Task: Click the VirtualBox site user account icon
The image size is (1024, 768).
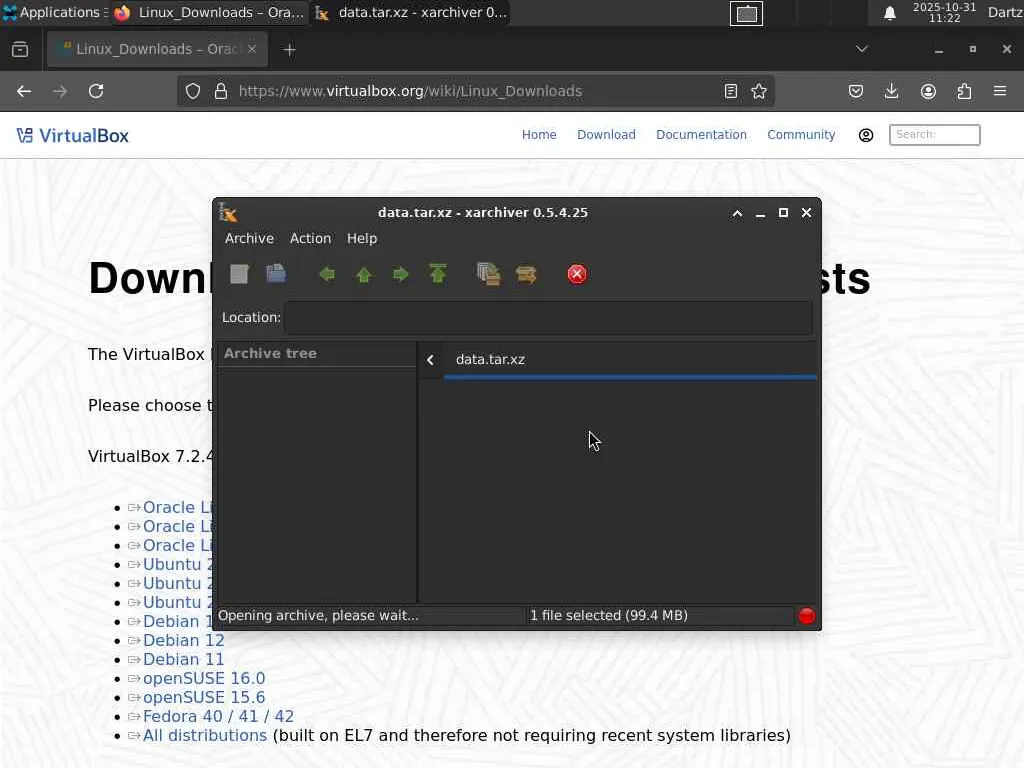Action: coord(866,135)
